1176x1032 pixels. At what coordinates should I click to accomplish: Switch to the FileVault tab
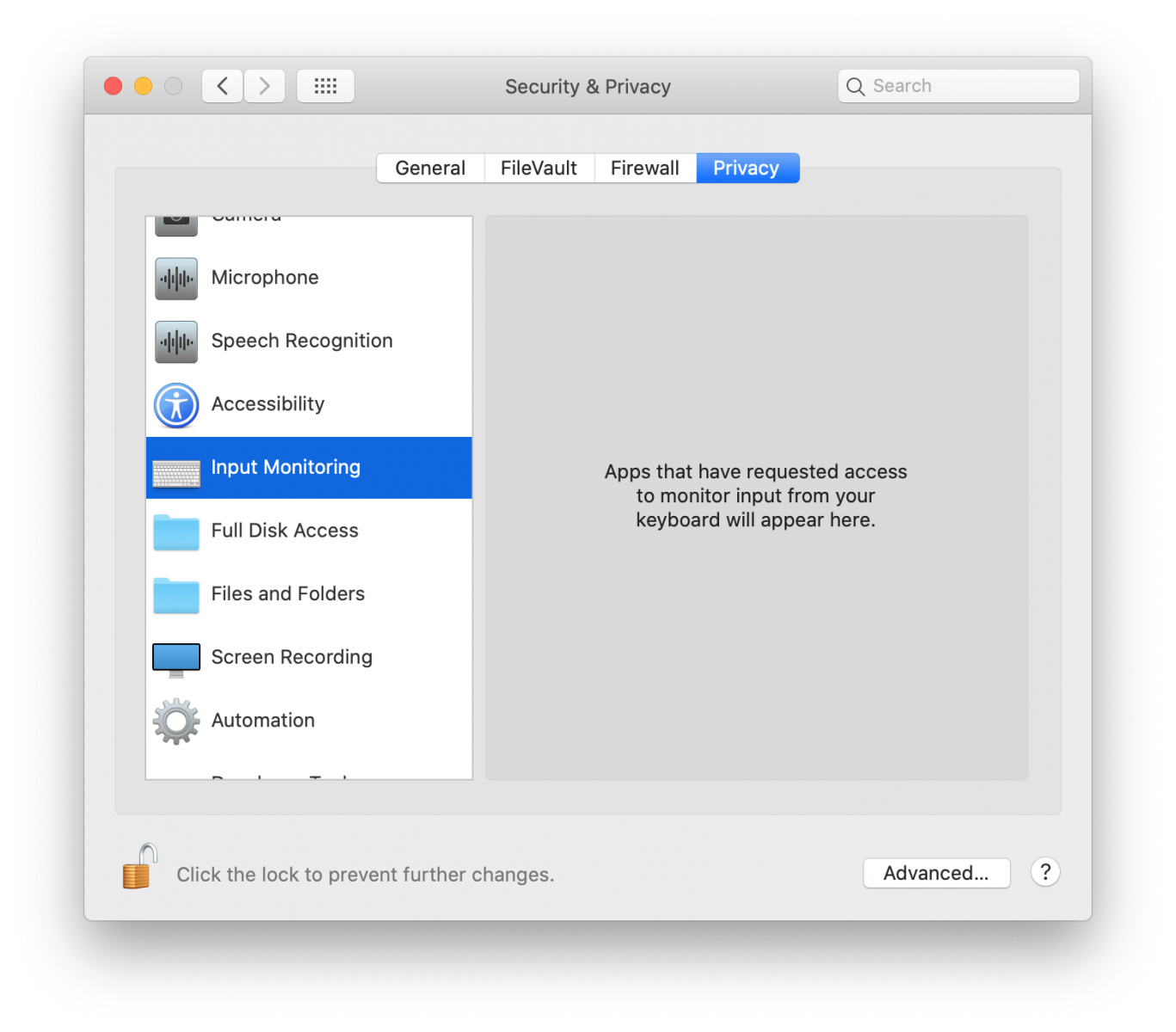point(539,168)
